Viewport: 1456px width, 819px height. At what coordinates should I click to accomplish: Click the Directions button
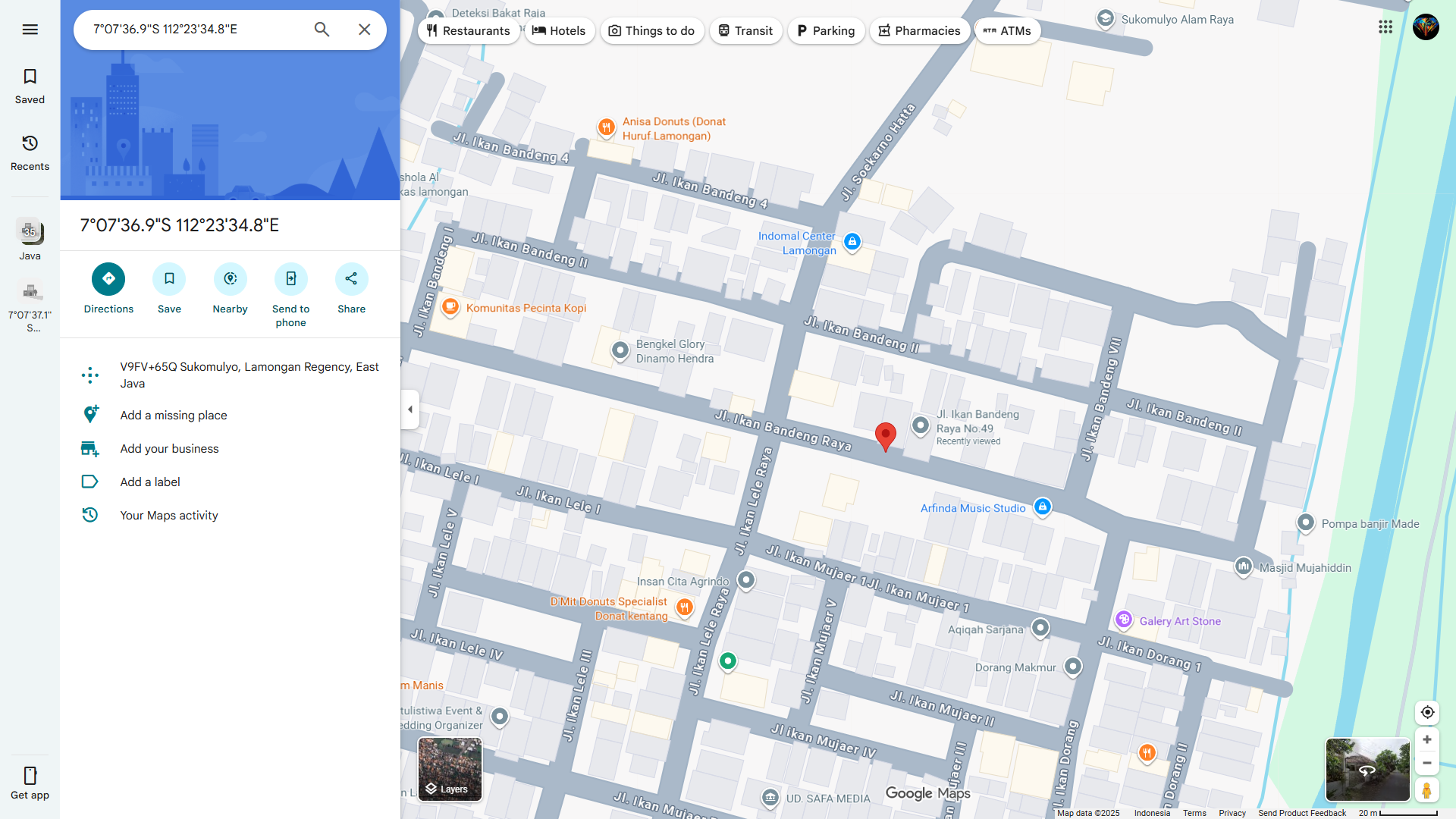pos(108,279)
